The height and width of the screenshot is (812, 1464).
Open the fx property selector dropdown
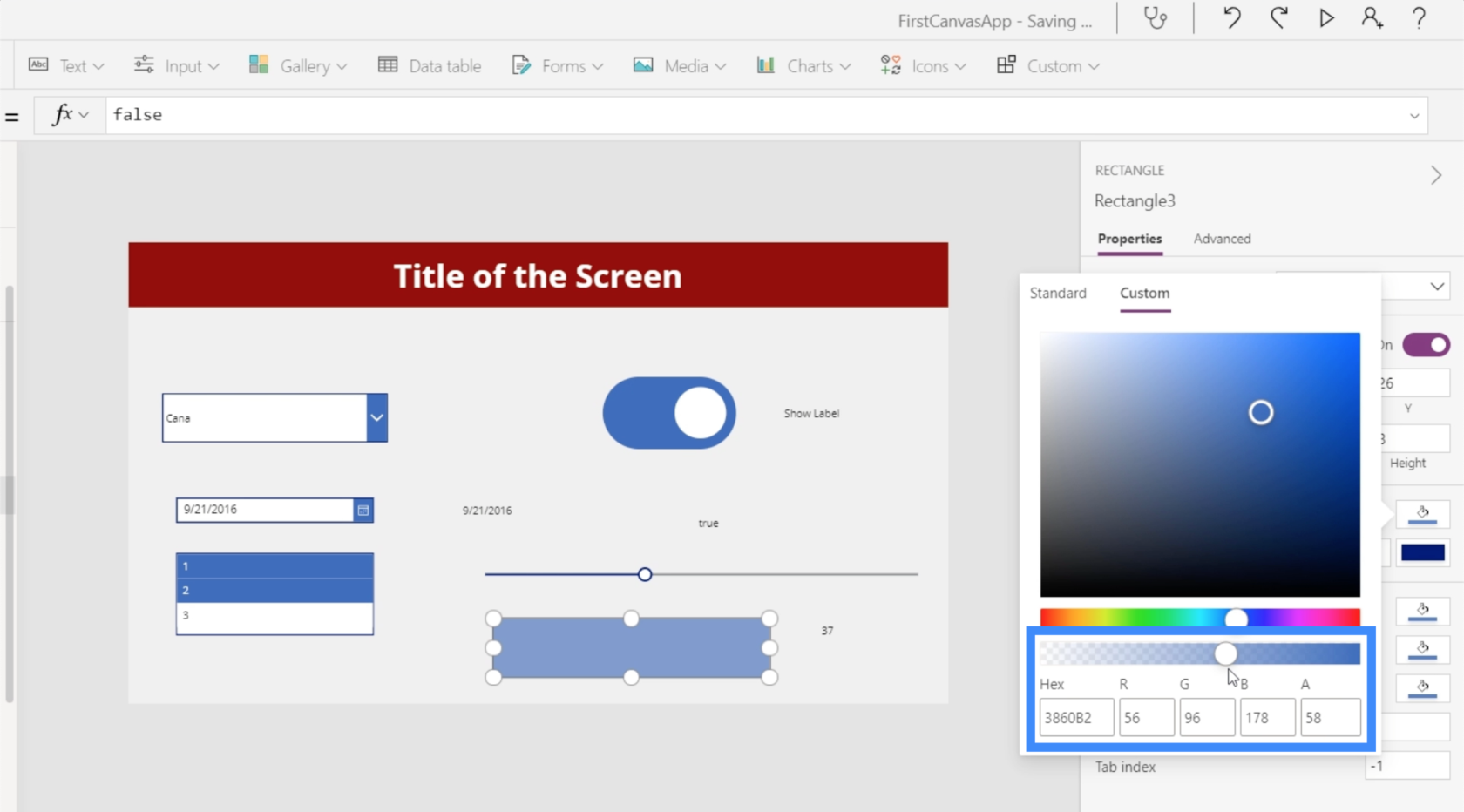coord(71,115)
